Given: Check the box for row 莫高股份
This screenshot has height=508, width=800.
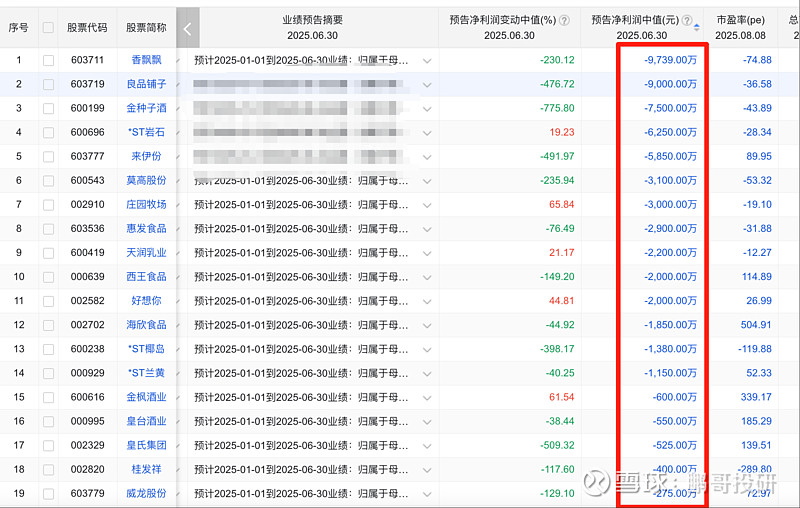Looking at the screenshot, I should pyautogui.click(x=48, y=181).
